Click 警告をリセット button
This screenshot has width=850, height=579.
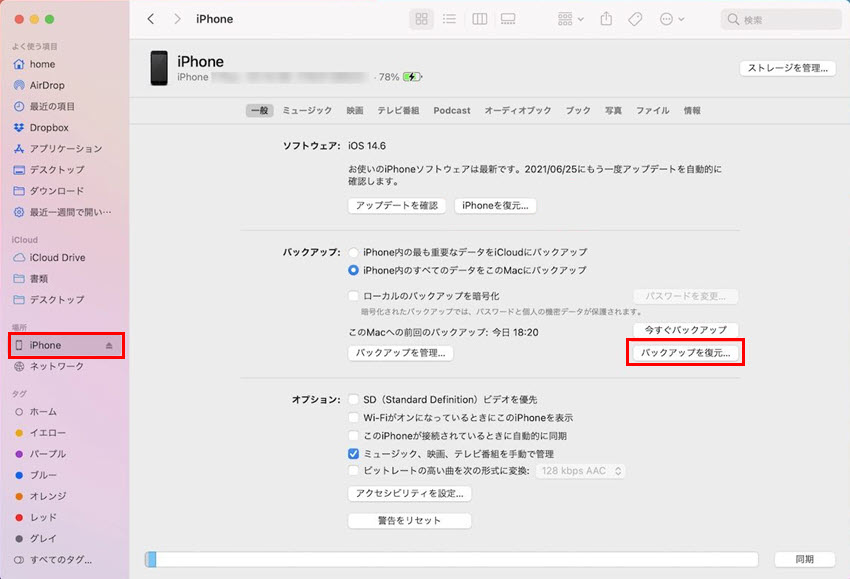pos(409,520)
